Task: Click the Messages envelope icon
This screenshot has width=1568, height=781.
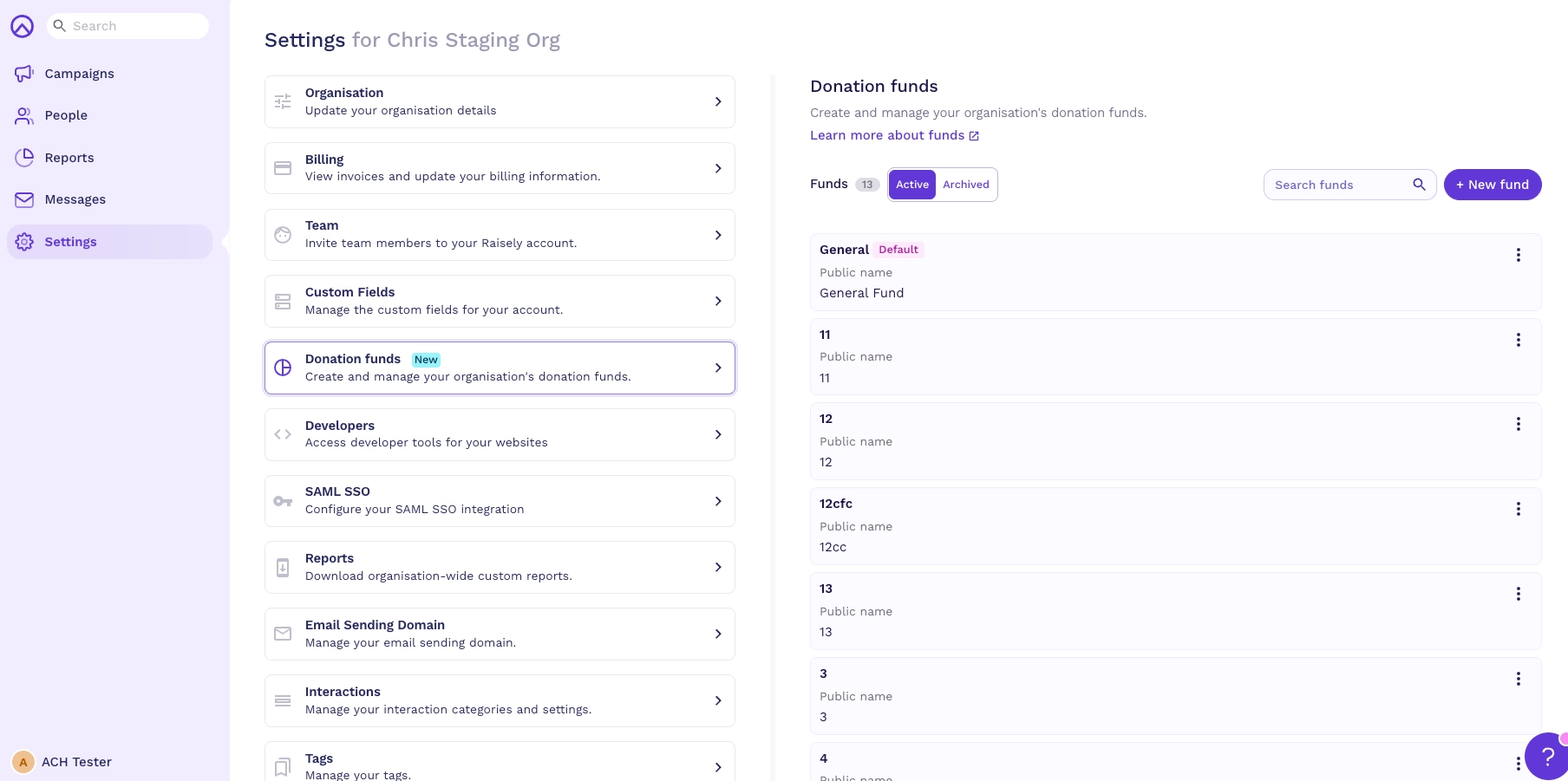Action: pos(24,199)
